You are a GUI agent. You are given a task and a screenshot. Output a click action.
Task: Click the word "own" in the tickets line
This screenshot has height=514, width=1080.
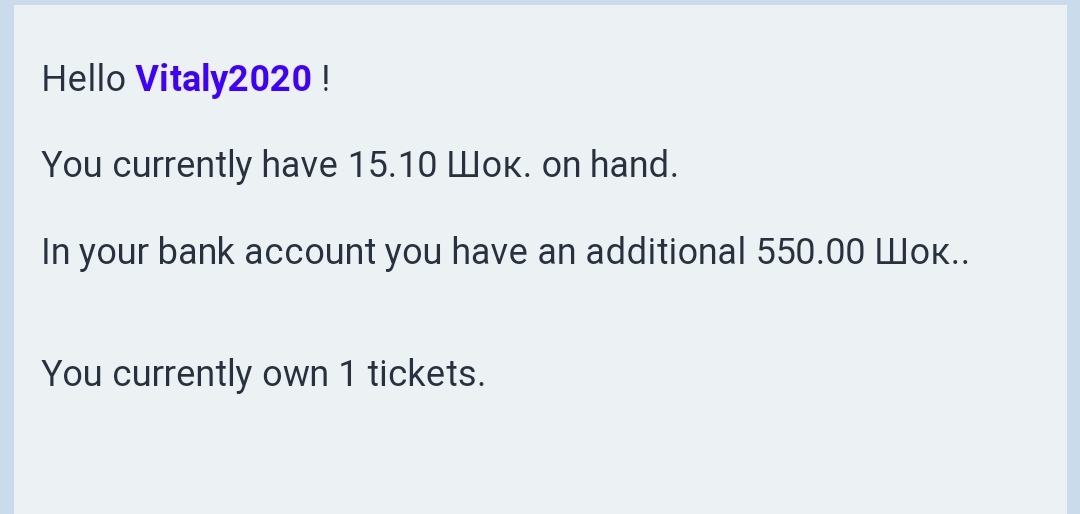tap(295, 374)
